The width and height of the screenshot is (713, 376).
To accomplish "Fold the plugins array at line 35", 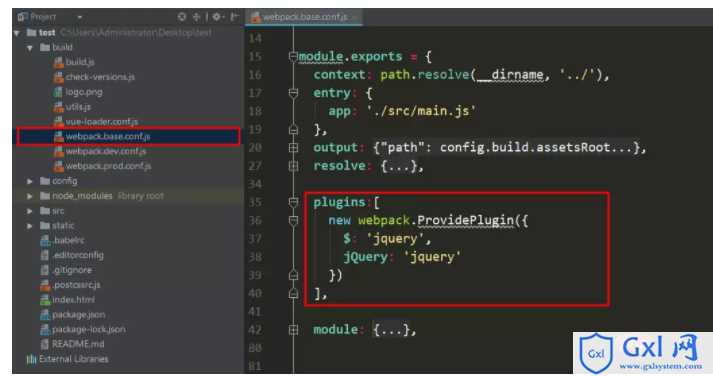I will click(293, 202).
